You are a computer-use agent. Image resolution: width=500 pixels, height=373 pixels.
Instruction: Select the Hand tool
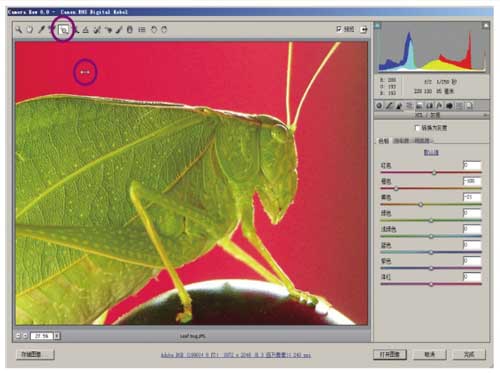[x=30, y=30]
